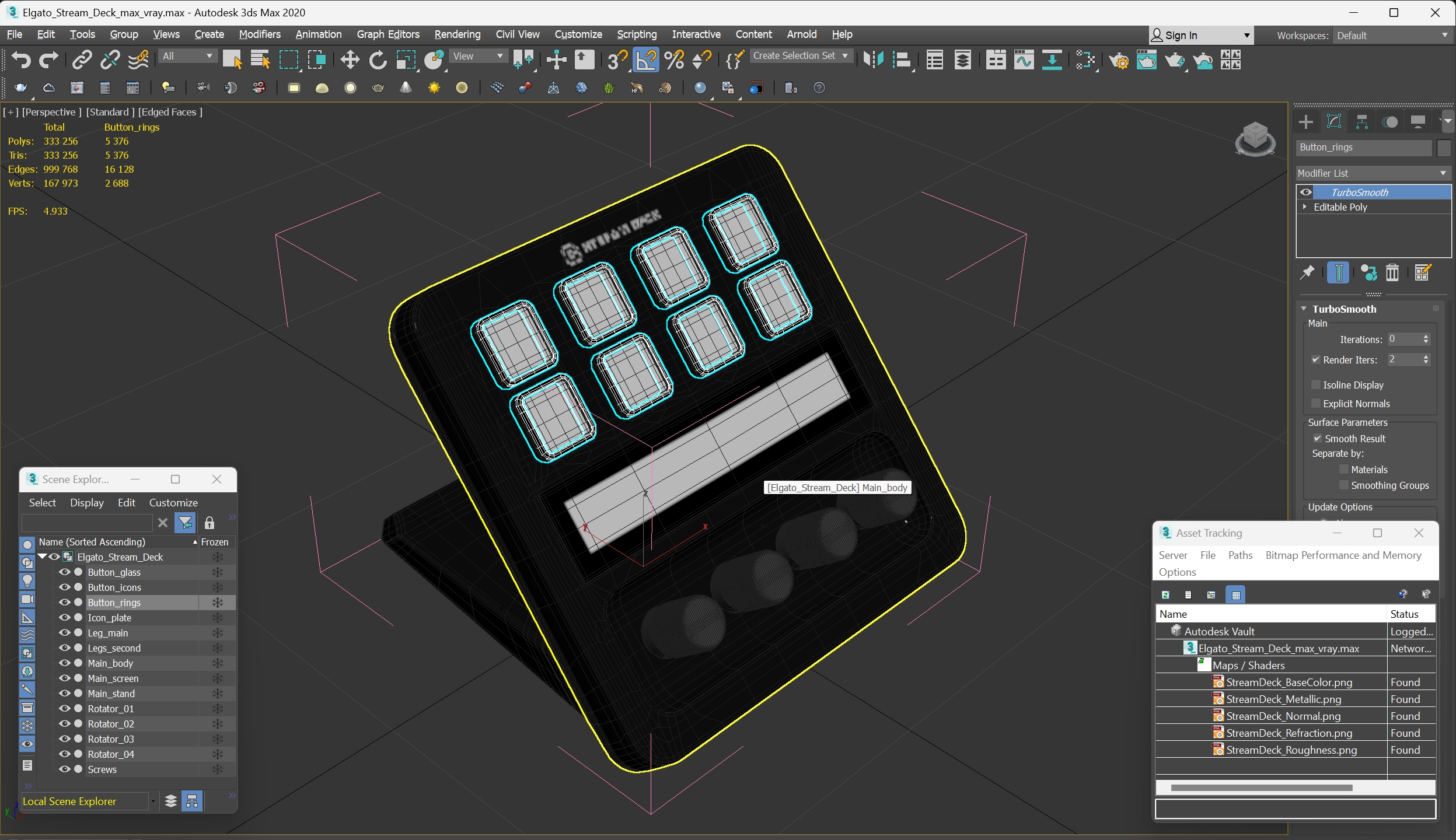
Task: Collapse the Elgato_Stream_Deck tree node
Action: pos(43,556)
